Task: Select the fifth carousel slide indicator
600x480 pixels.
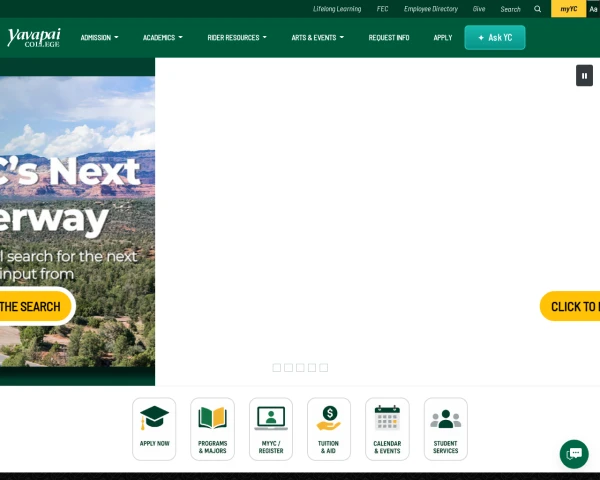Action: pyautogui.click(x=324, y=367)
